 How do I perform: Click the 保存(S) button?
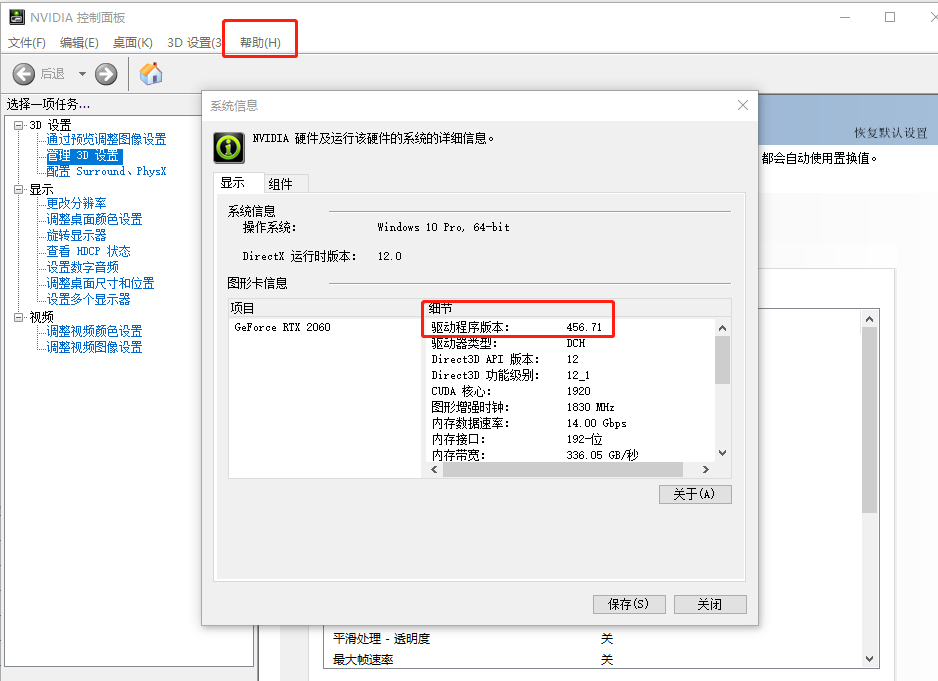(x=629, y=604)
